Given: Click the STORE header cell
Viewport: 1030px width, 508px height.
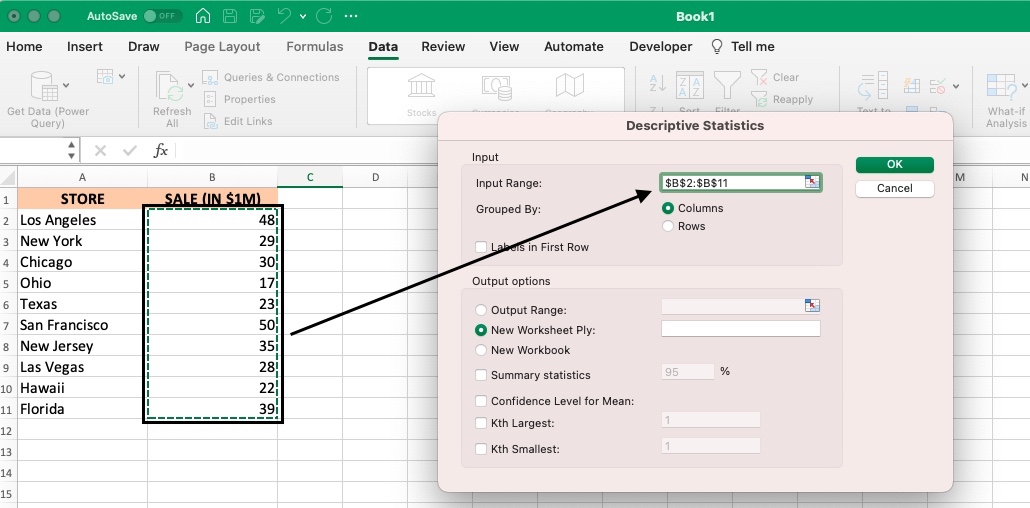Looking at the screenshot, I should (x=82, y=198).
